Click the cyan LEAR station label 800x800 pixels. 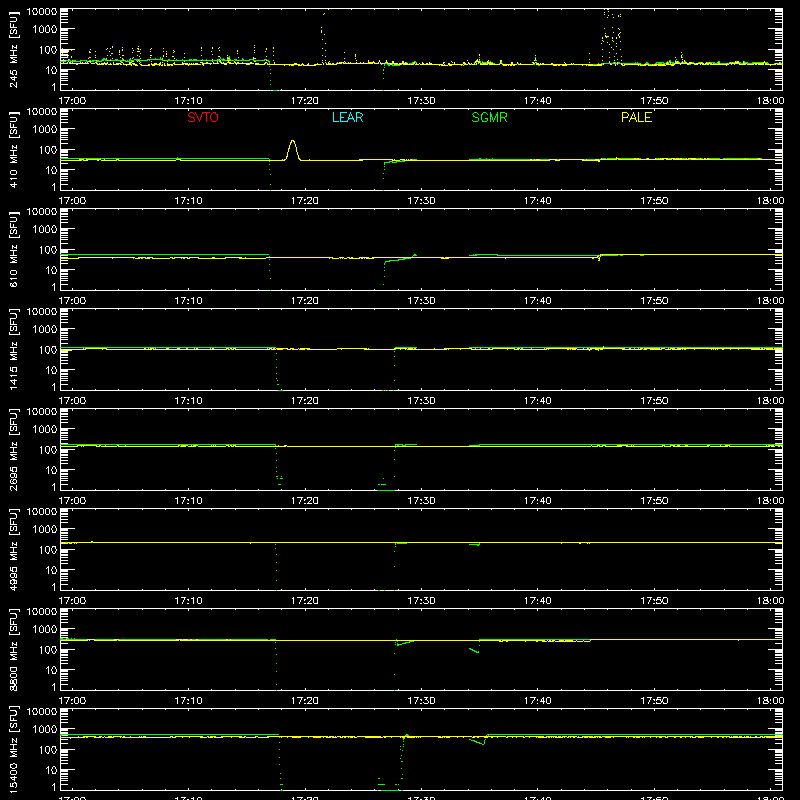pos(347,117)
